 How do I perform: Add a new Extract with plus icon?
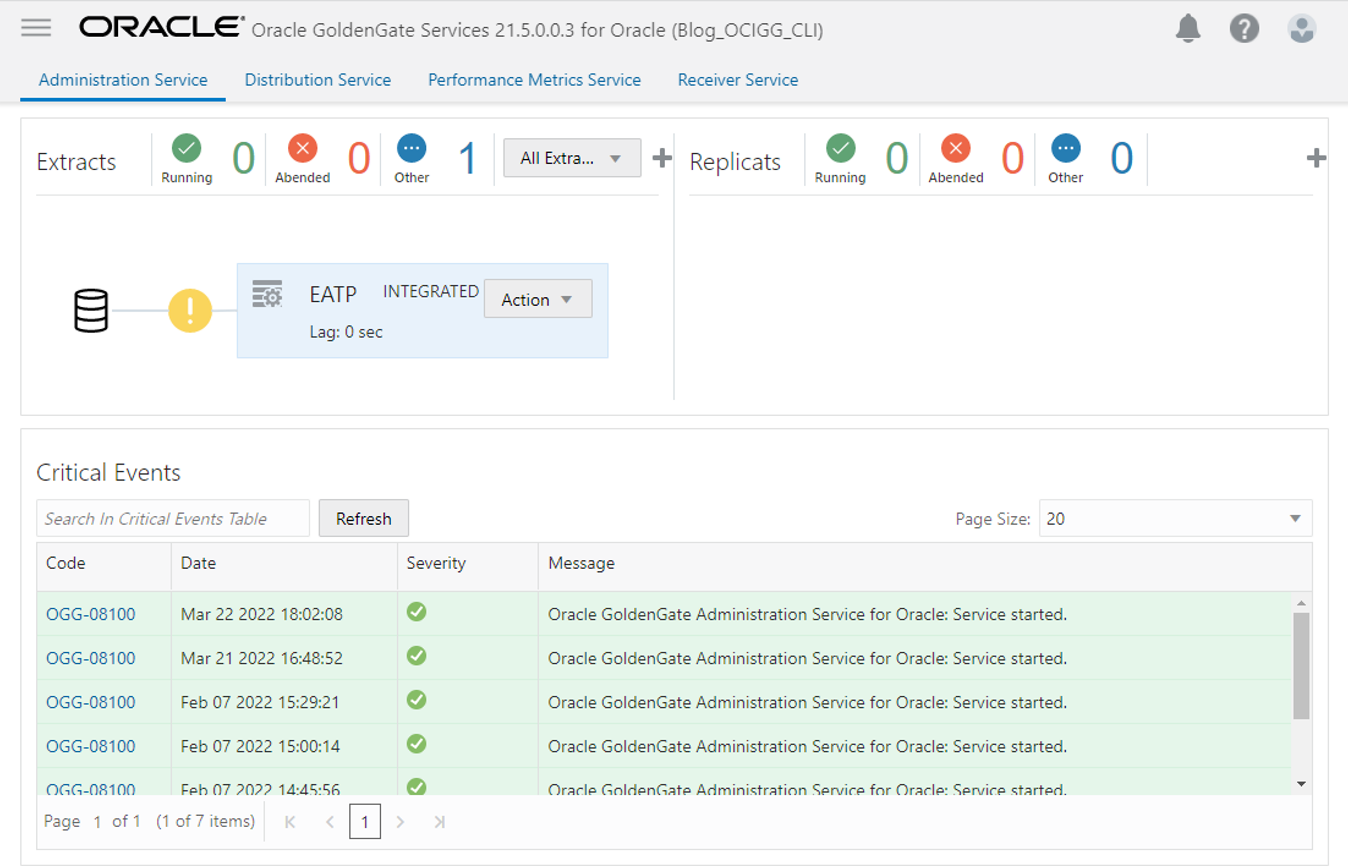[662, 158]
